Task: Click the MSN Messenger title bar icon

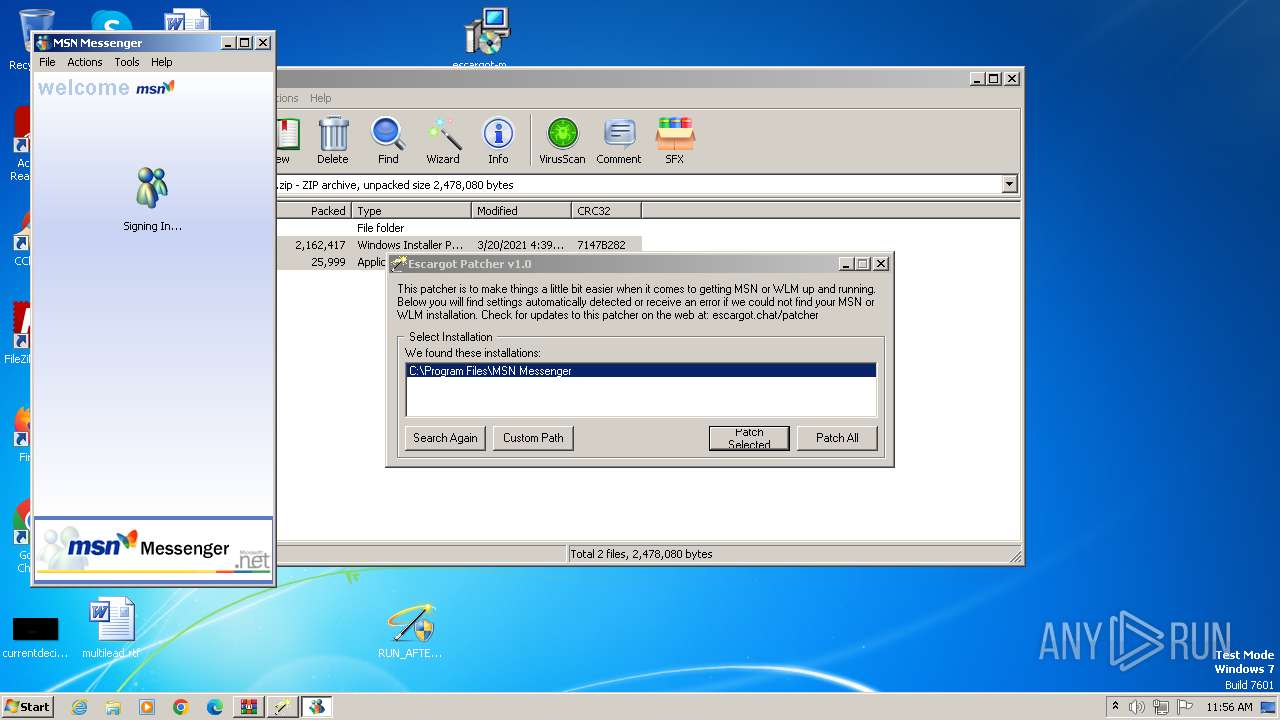Action: tap(43, 43)
